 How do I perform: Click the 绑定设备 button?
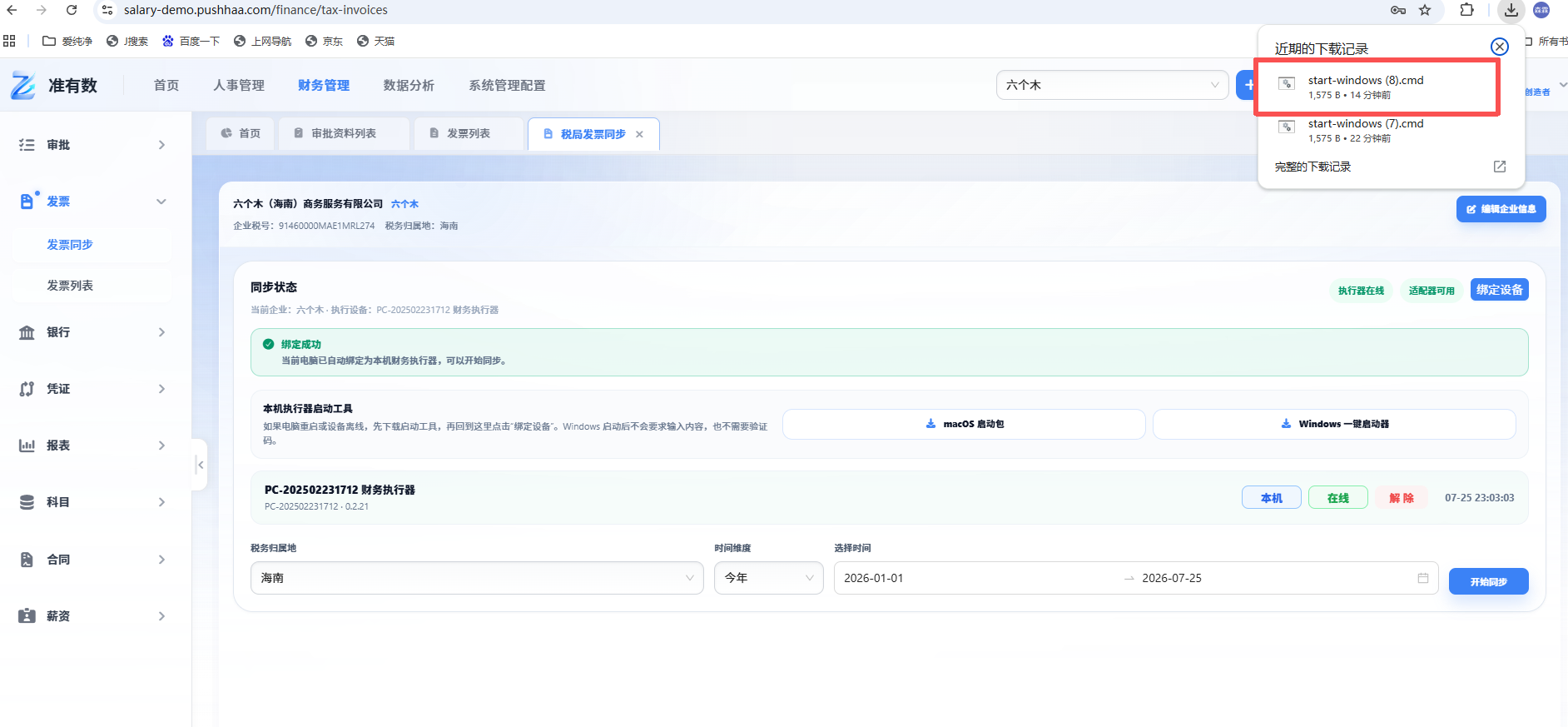(1499, 290)
